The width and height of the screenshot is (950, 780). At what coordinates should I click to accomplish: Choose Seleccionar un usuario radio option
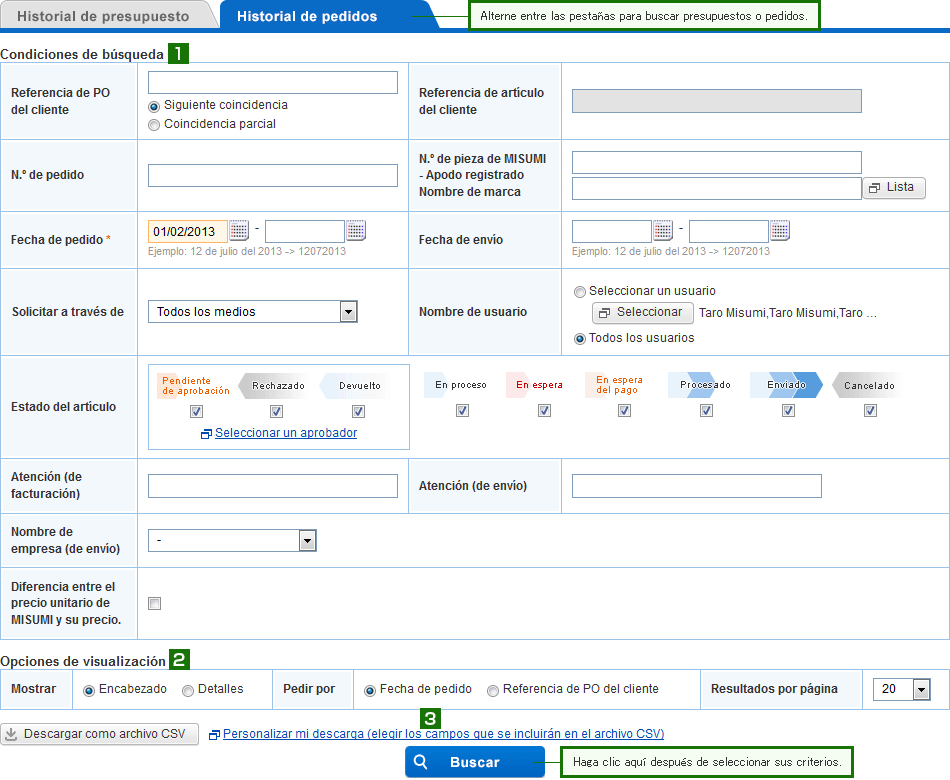pos(580,292)
